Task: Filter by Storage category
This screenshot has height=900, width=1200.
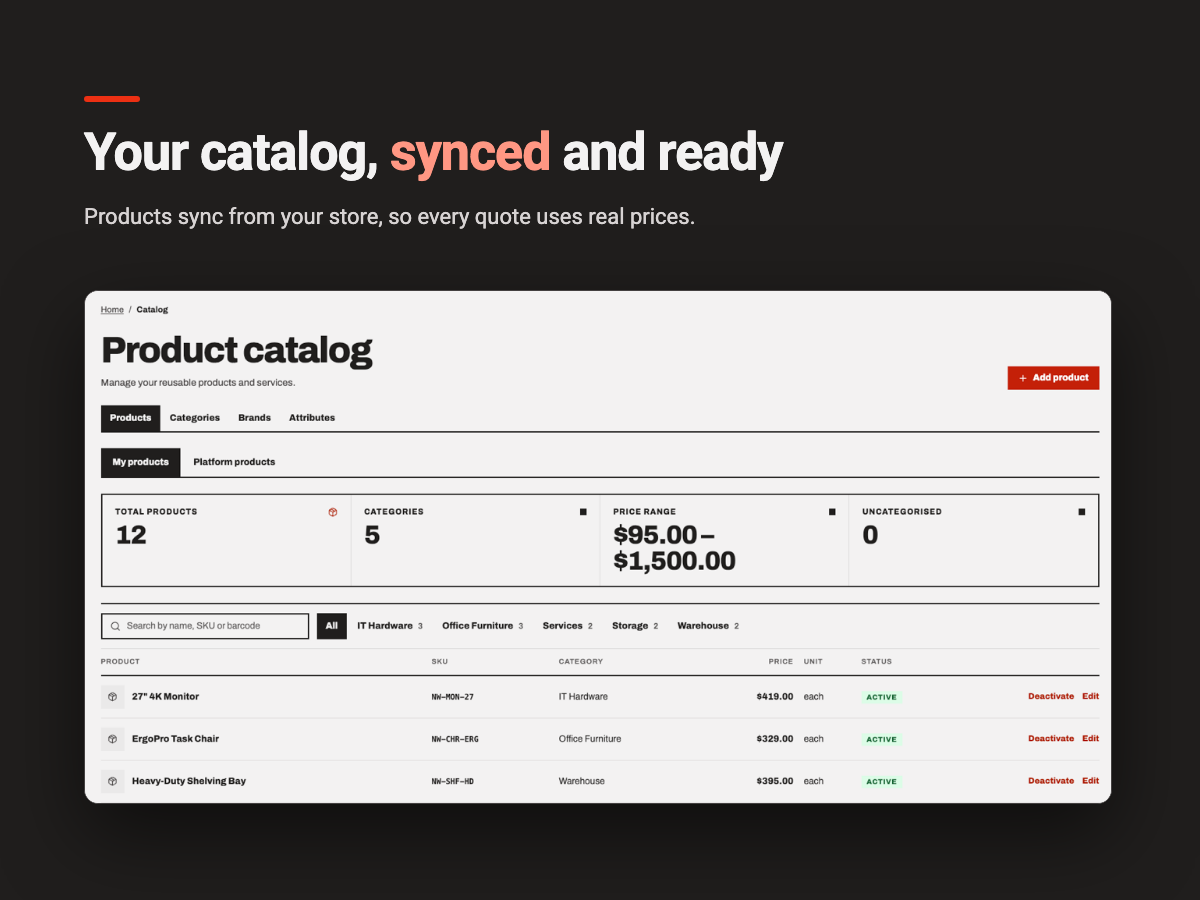Action: click(635, 626)
